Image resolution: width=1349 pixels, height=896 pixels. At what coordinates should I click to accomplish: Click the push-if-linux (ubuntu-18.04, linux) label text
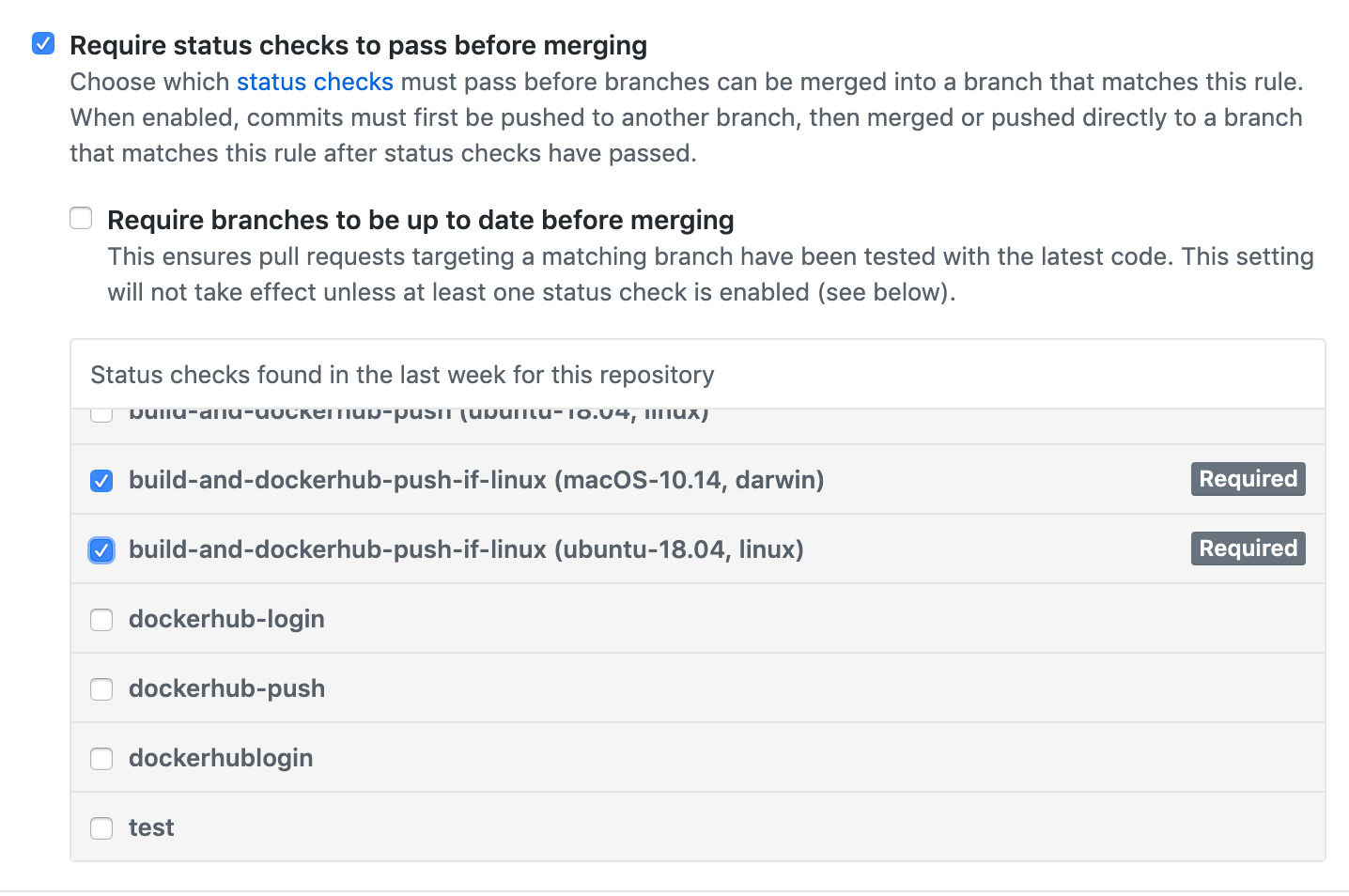point(465,549)
